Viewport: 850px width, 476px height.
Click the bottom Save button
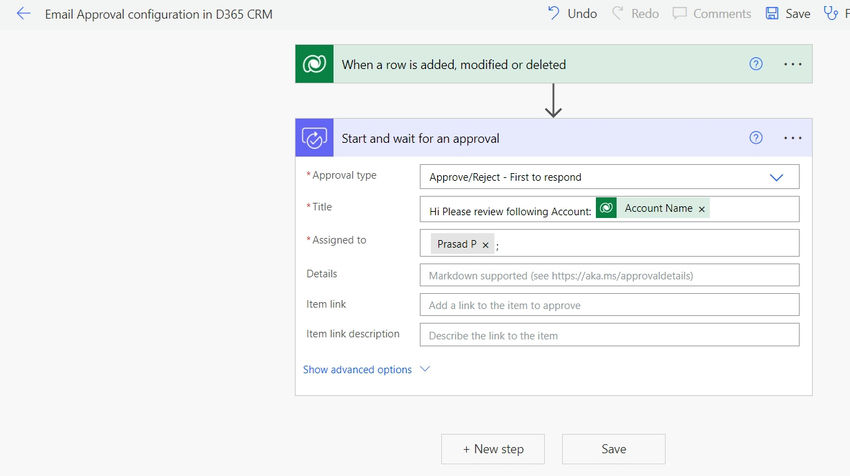(x=613, y=449)
